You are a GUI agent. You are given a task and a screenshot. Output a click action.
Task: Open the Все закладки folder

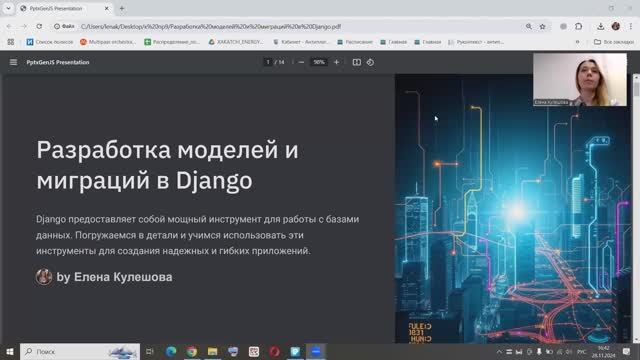coord(614,42)
